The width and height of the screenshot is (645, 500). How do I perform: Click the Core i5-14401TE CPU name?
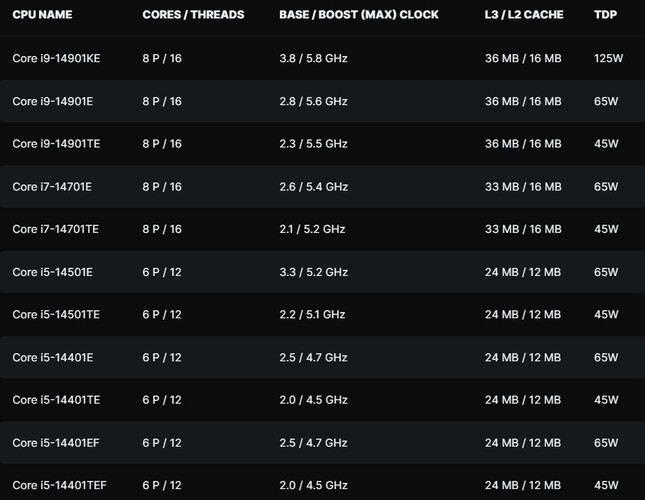tap(56, 400)
